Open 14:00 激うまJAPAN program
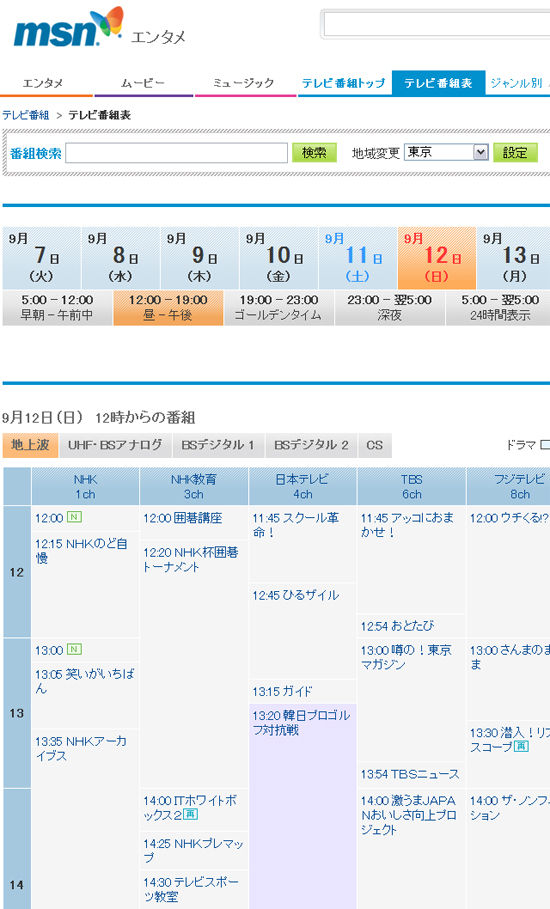550x909 pixels. (x=409, y=815)
